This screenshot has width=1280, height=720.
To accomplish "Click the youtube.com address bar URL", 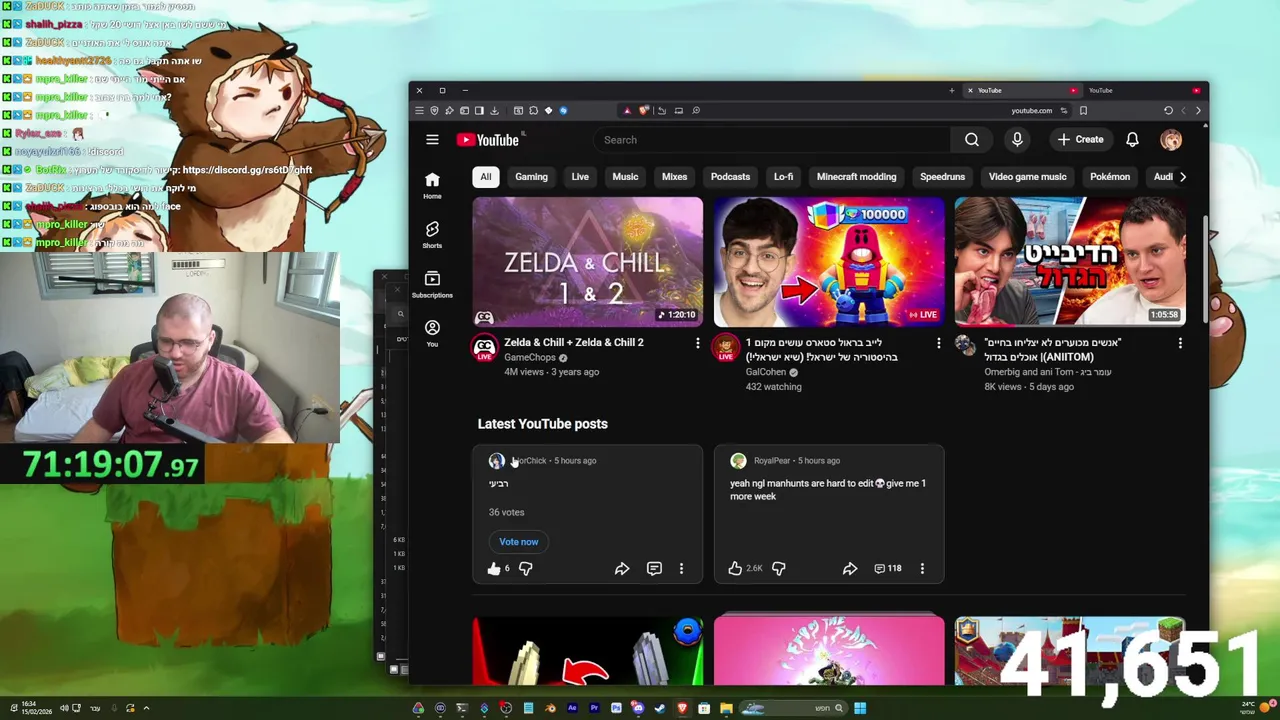I will coord(1031,111).
